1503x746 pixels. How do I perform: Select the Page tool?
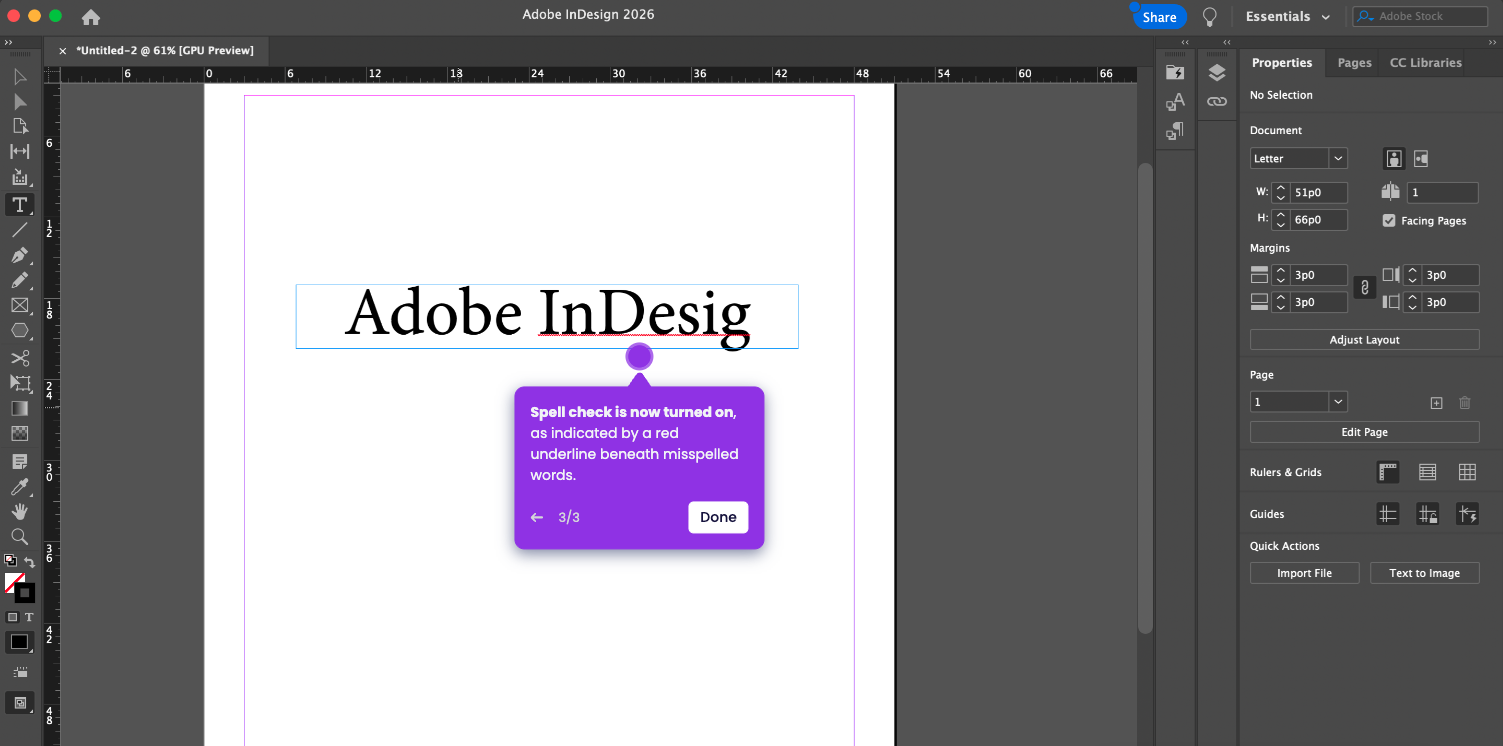19,126
